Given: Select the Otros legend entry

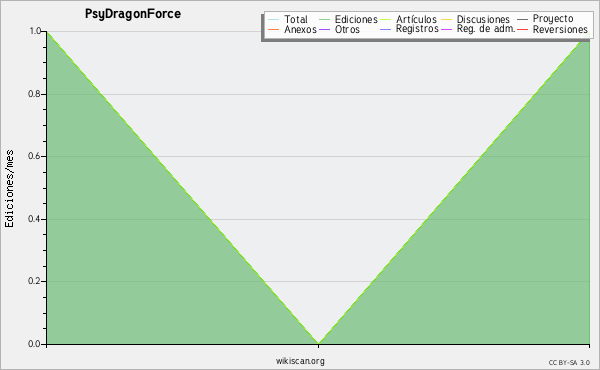Looking at the screenshot, I should click(339, 29).
